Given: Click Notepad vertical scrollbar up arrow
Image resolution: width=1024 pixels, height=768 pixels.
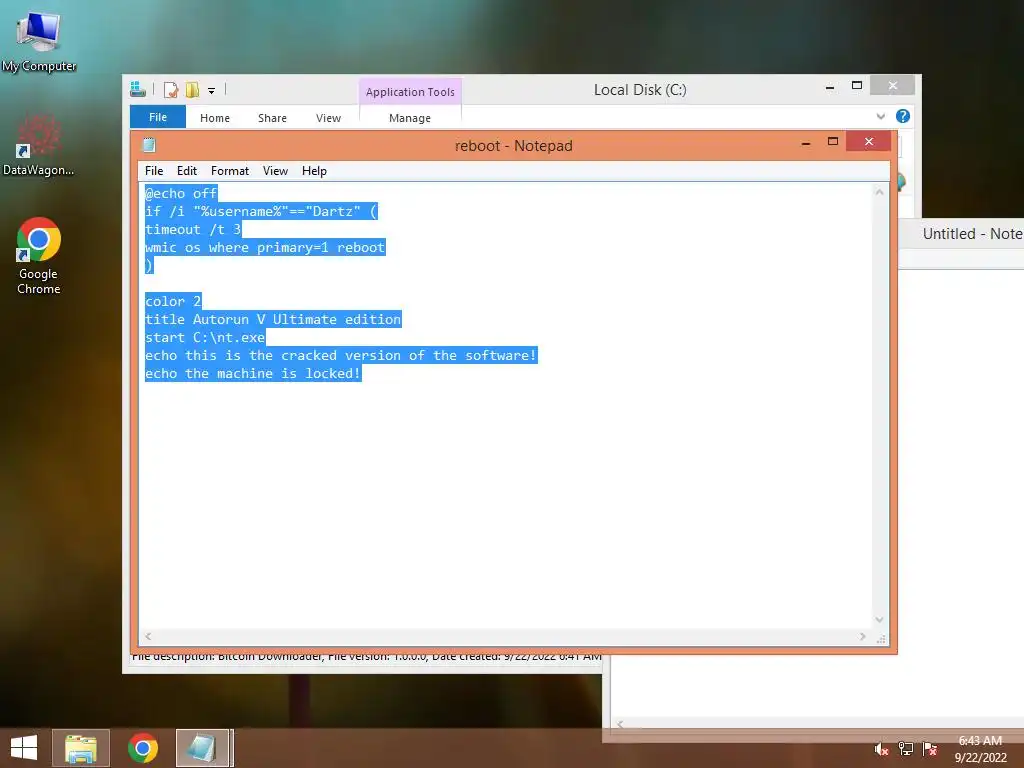Looking at the screenshot, I should pos(879,192).
